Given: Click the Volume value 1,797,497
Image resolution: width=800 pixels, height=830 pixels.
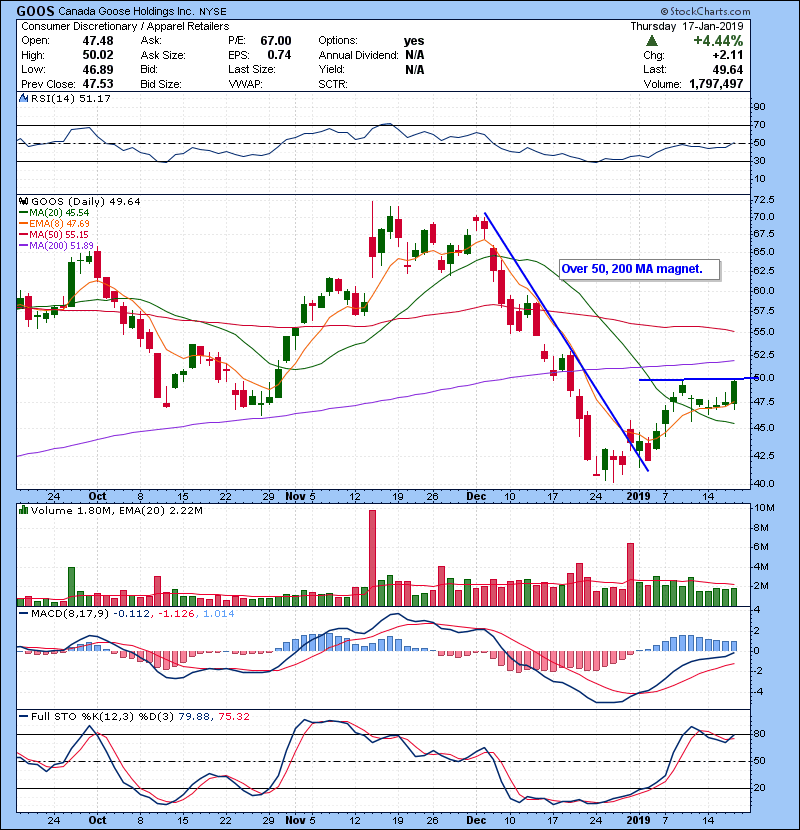Looking at the screenshot, I should [x=716, y=84].
